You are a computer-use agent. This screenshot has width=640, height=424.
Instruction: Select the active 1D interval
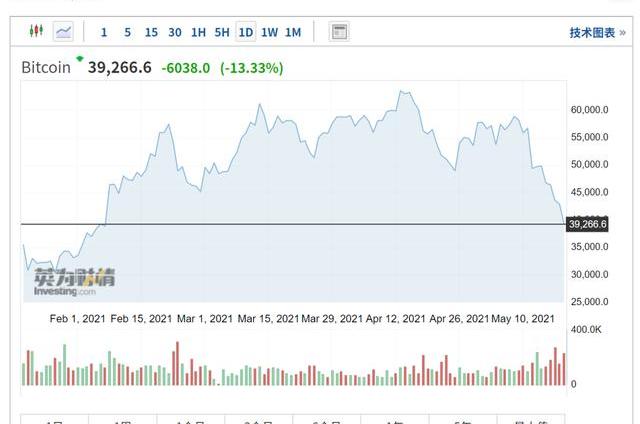click(x=246, y=32)
